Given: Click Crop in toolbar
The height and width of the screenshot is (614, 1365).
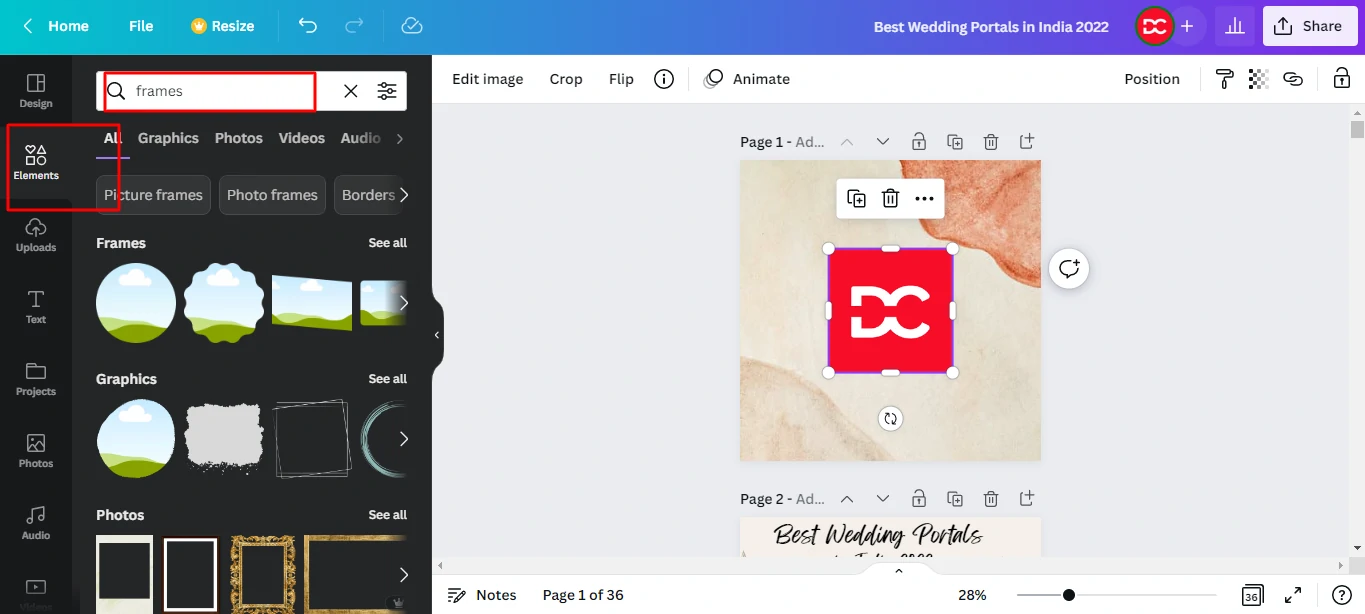Looking at the screenshot, I should point(566,79).
